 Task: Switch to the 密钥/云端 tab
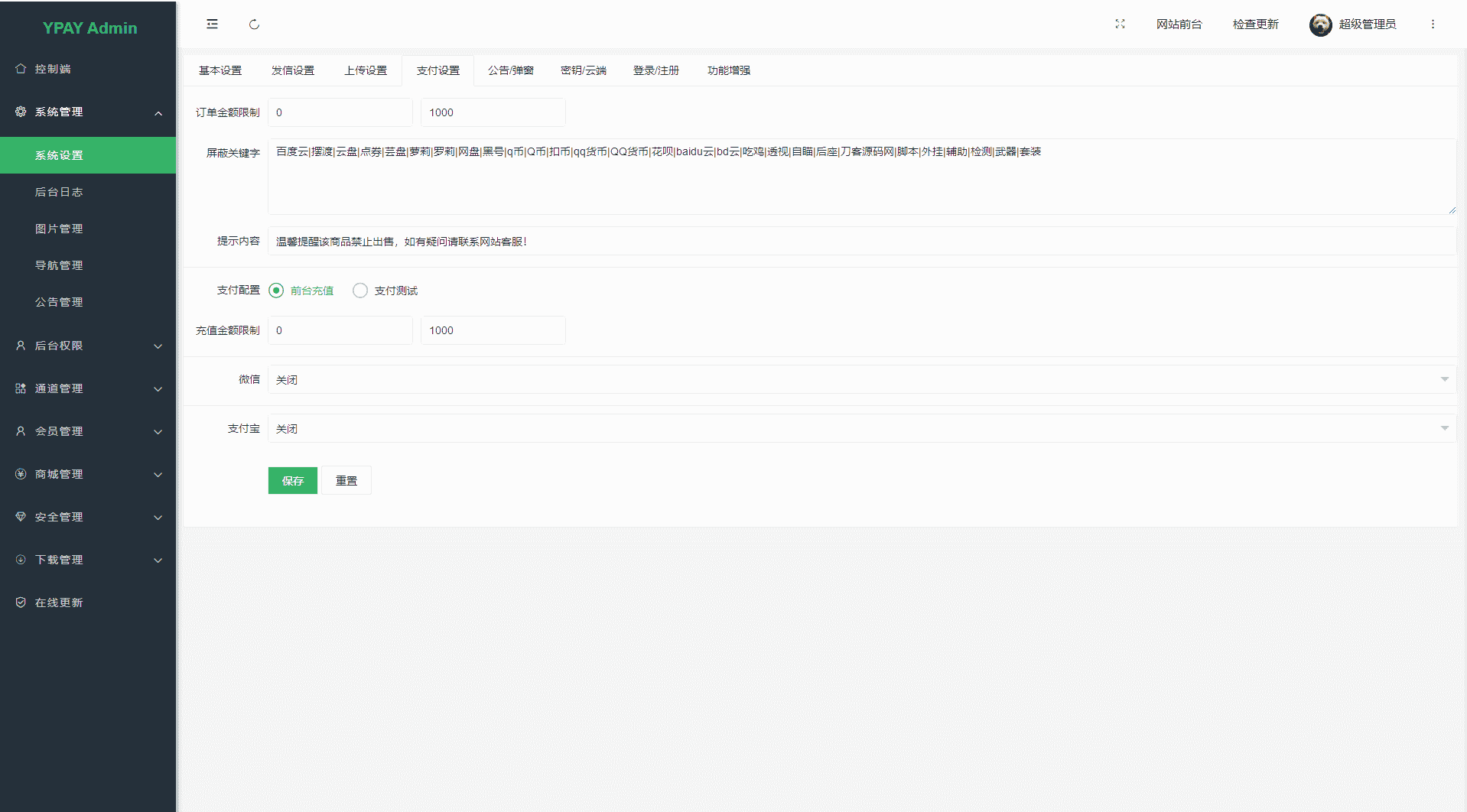(584, 70)
